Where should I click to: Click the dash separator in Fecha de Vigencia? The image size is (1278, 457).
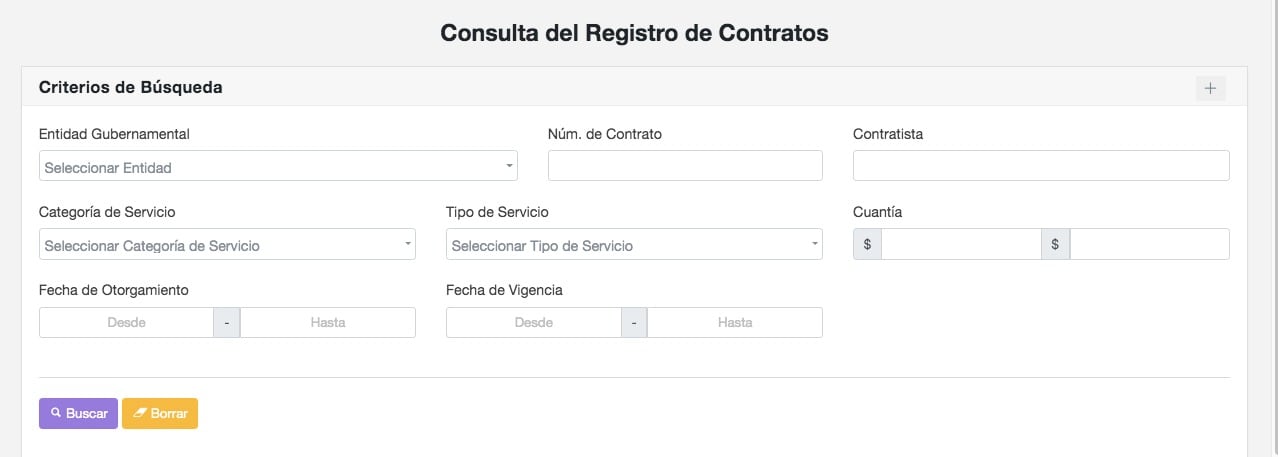coord(634,322)
